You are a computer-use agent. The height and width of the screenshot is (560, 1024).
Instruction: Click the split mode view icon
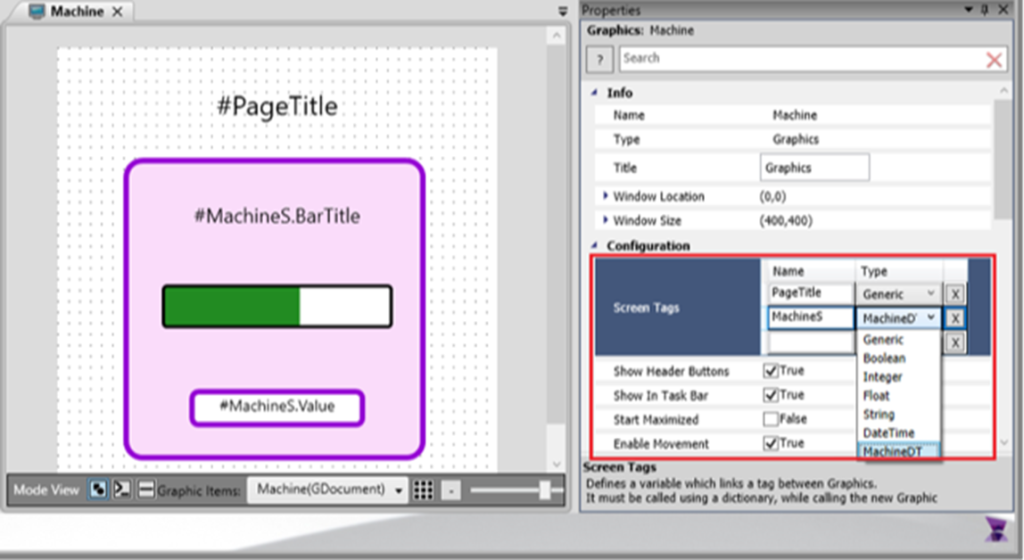click(146, 489)
